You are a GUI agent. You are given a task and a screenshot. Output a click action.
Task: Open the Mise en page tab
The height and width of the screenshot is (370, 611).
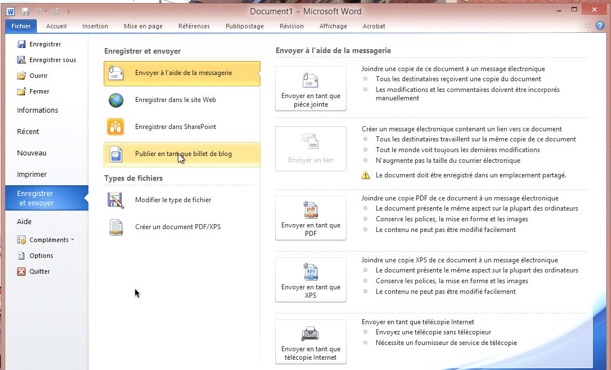click(x=143, y=26)
